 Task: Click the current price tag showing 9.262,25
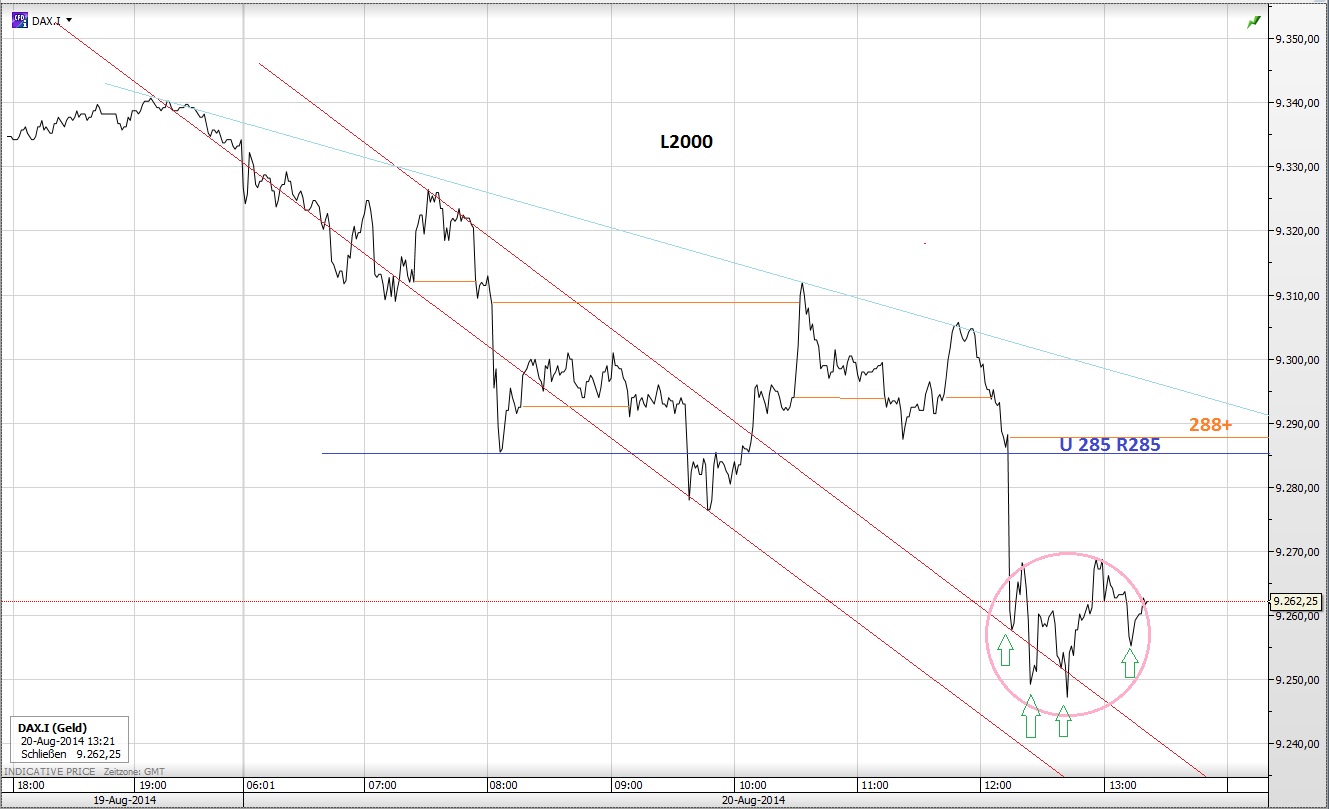[x=1297, y=601]
